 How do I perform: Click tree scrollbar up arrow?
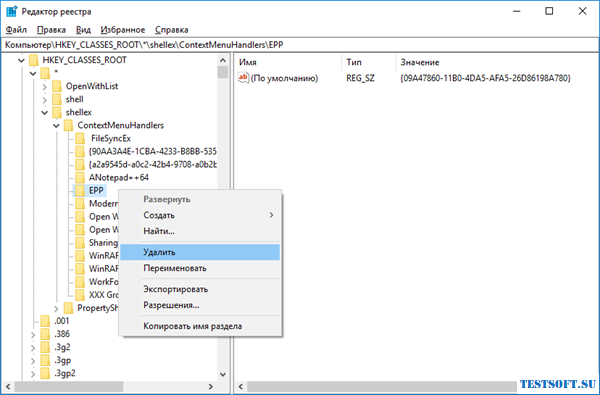(223, 60)
